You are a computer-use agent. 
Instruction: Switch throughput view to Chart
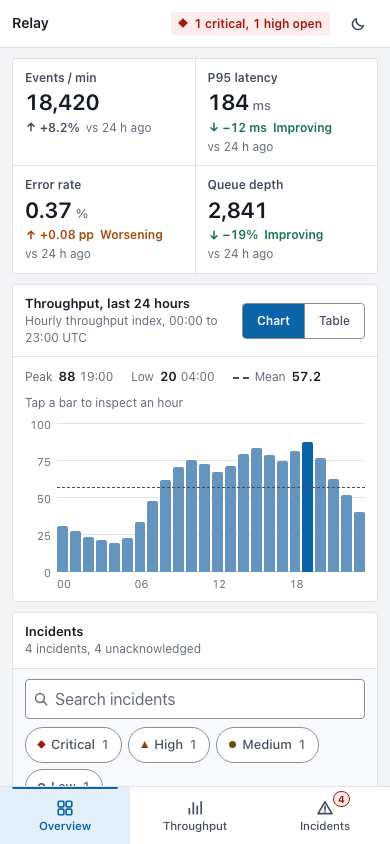pos(273,321)
